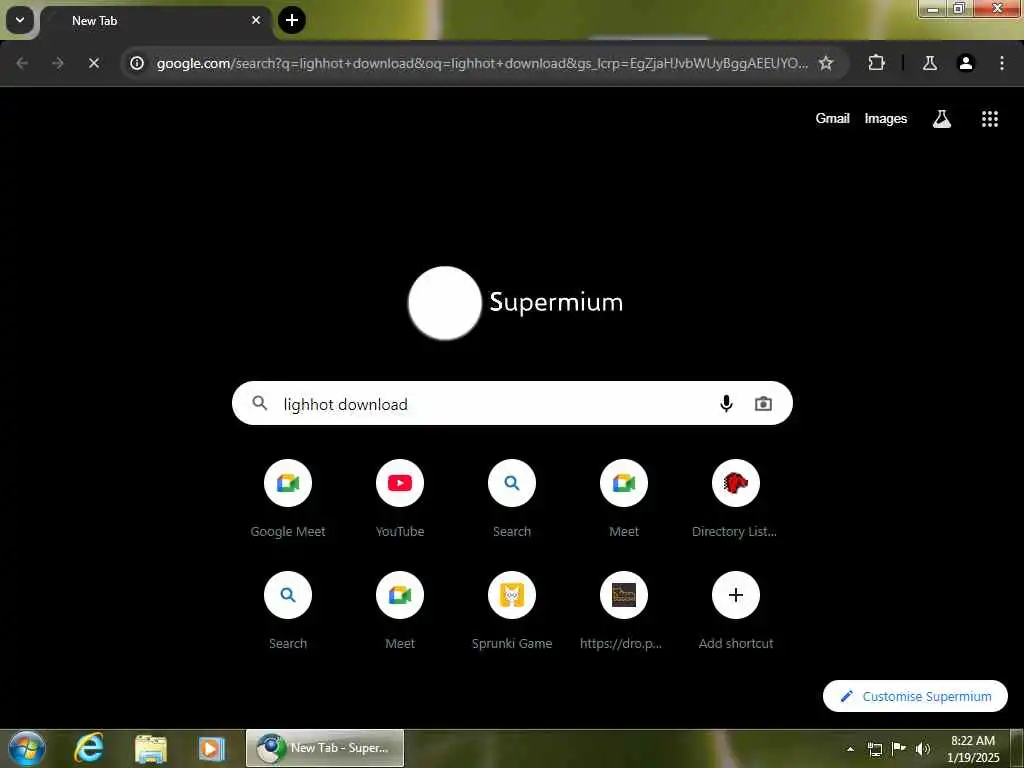Viewport: 1024px width, 768px height.
Task: Bookmark this page with the star icon
Action: coord(826,63)
